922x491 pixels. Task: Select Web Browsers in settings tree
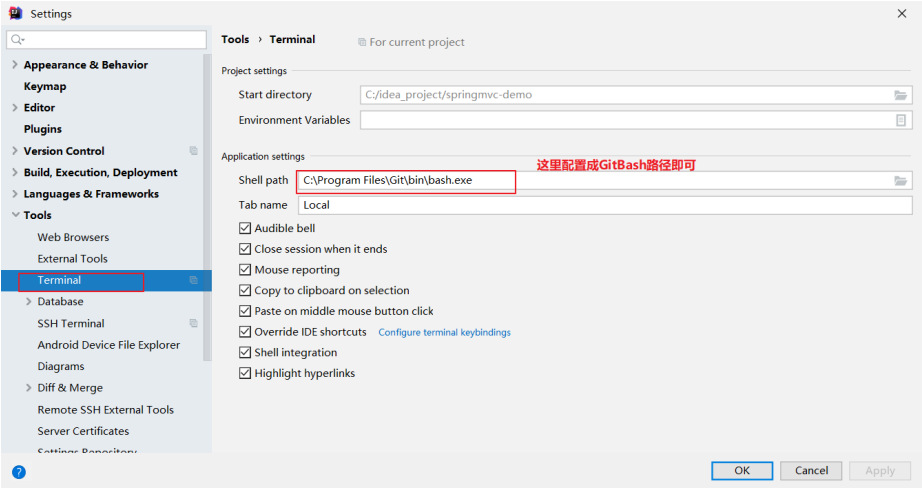click(73, 237)
